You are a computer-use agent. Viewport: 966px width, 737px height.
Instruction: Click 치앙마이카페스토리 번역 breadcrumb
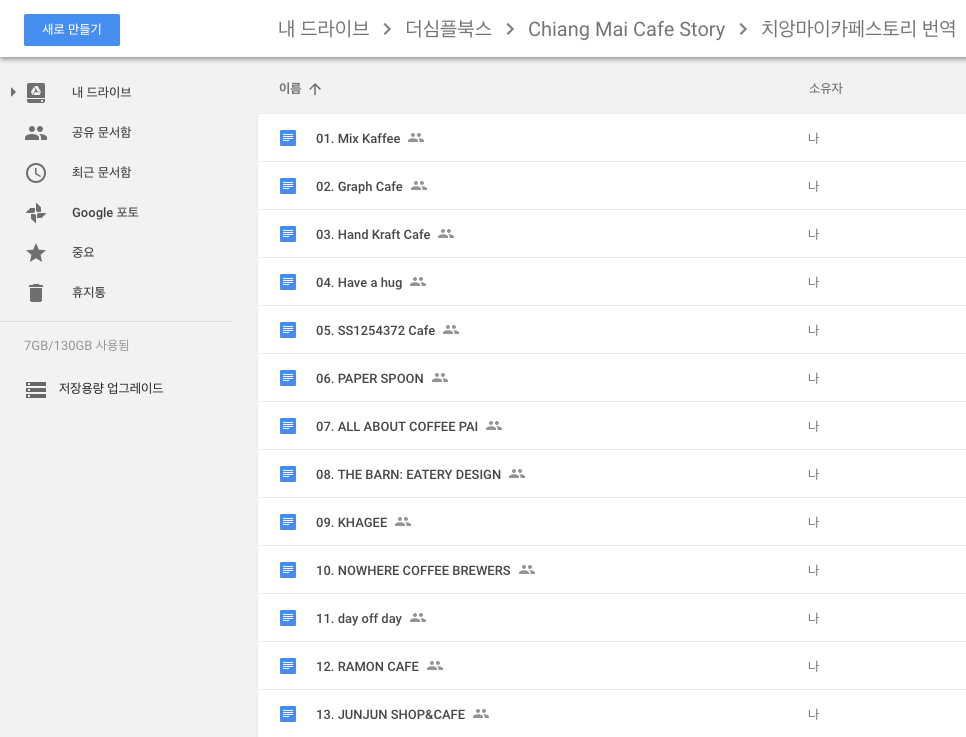858,29
